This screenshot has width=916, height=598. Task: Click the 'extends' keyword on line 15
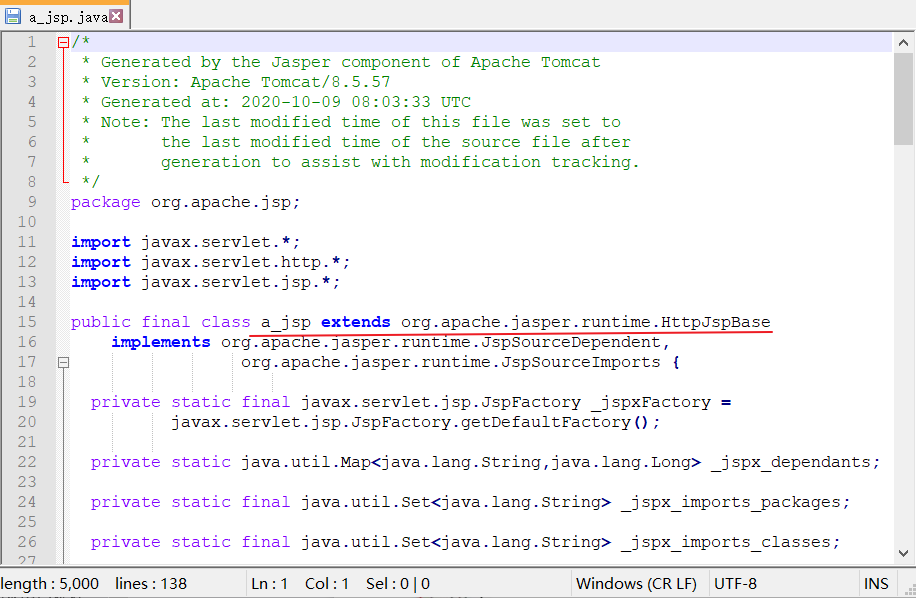click(x=356, y=322)
